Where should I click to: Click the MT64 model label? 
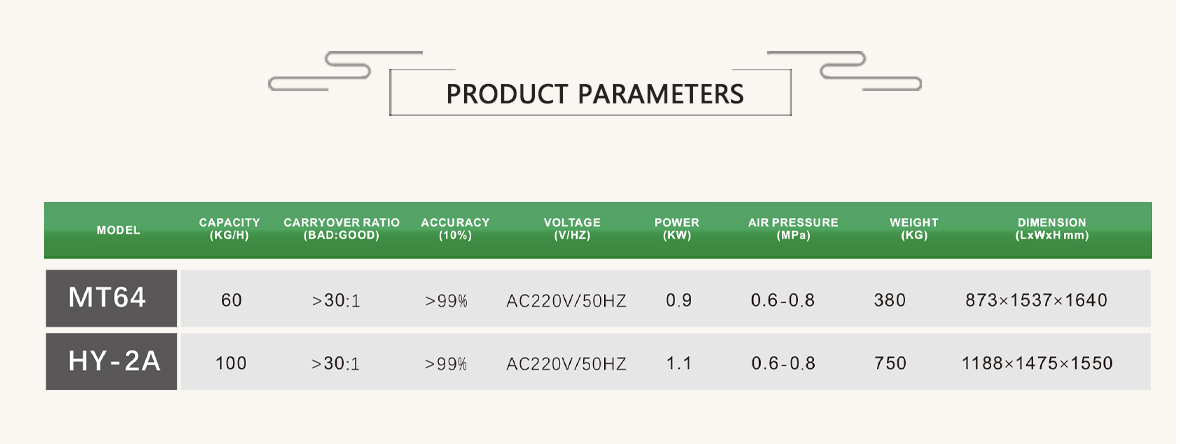coord(107,298)
